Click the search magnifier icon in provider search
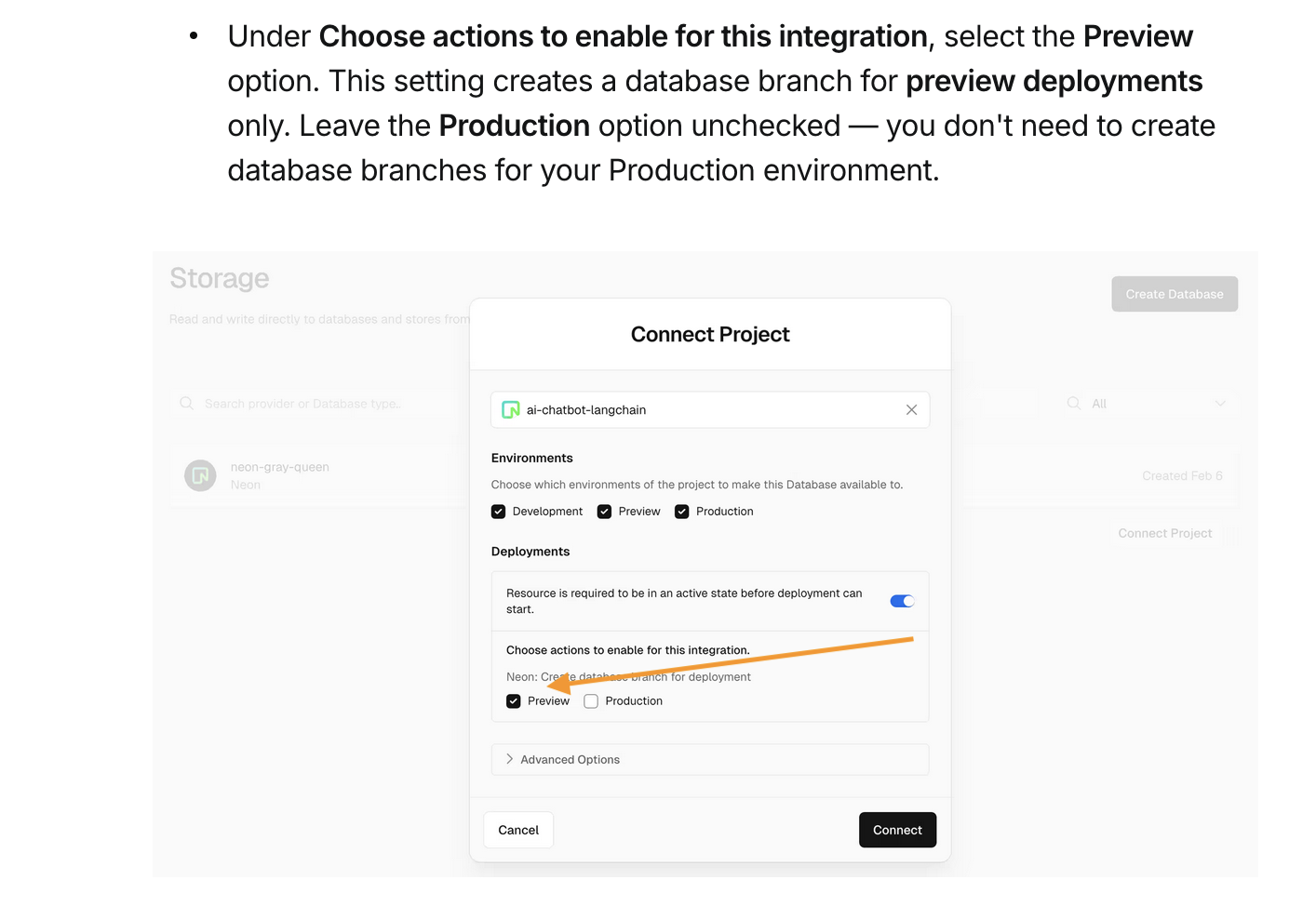1316x906 pixels. pos(187,404)
